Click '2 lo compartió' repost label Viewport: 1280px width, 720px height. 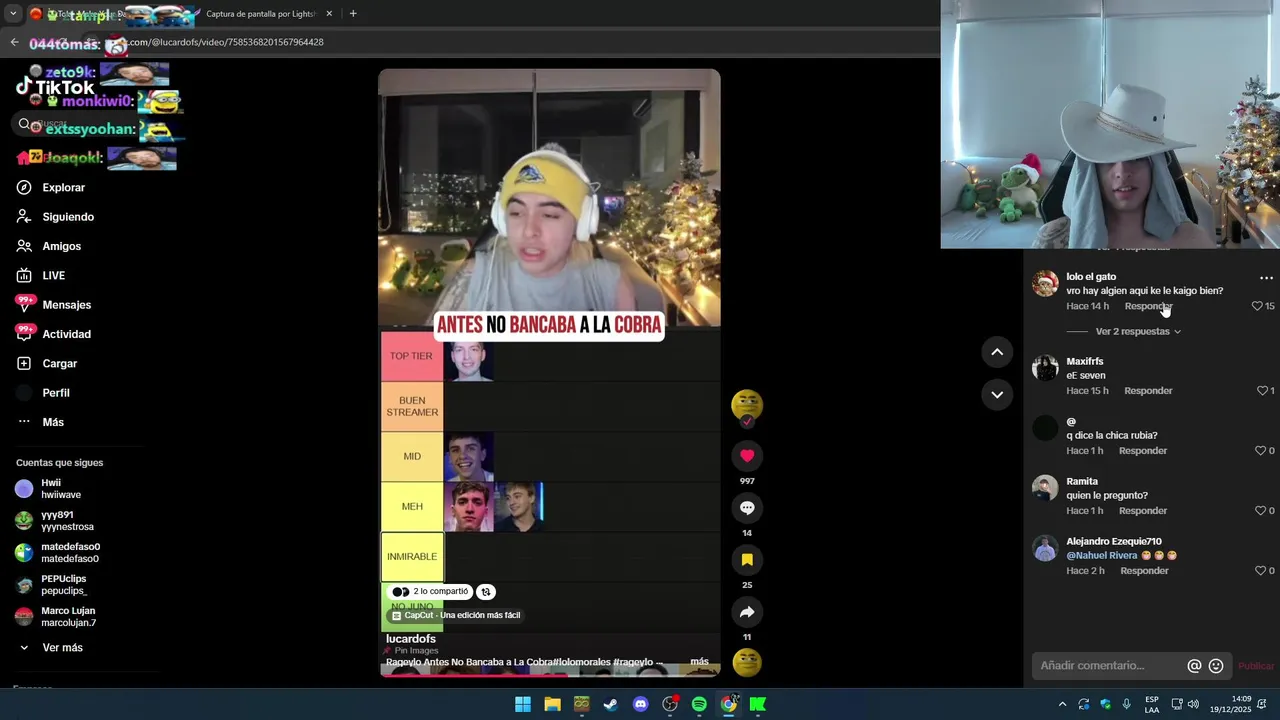[430, 592]
